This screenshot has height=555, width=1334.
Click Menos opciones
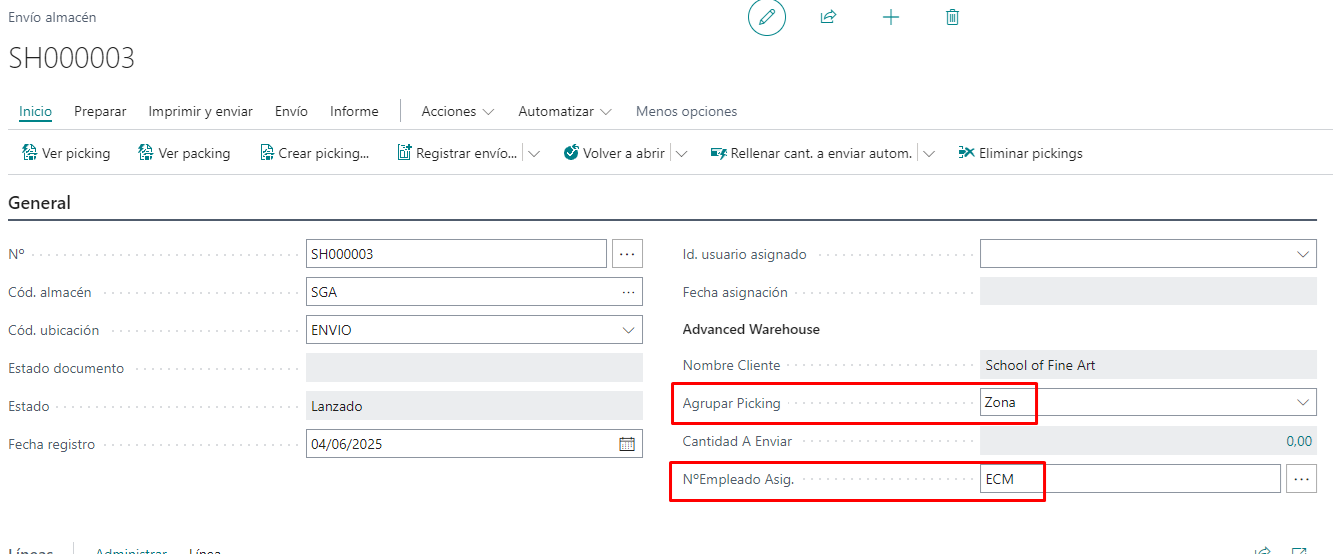point(687,111)
